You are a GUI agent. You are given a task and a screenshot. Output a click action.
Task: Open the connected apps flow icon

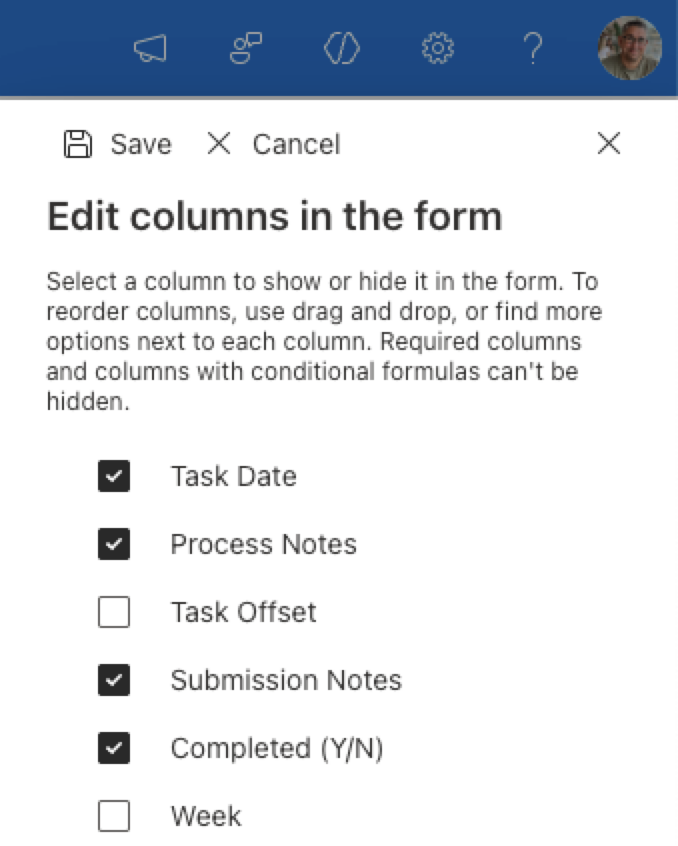tap(245, 48)
